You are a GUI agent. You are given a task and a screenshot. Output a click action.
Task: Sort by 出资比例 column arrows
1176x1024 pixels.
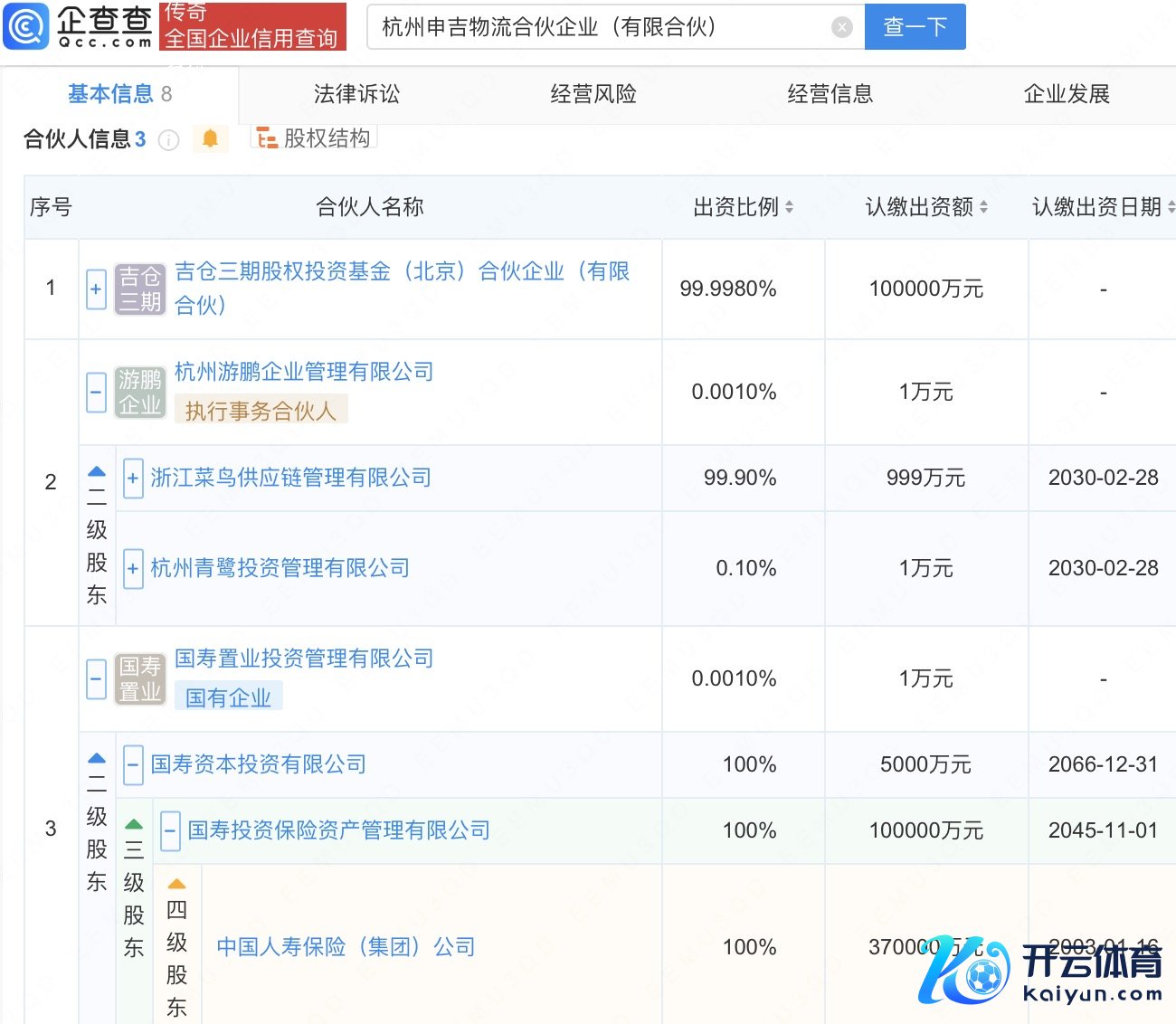tap(789, 207)
